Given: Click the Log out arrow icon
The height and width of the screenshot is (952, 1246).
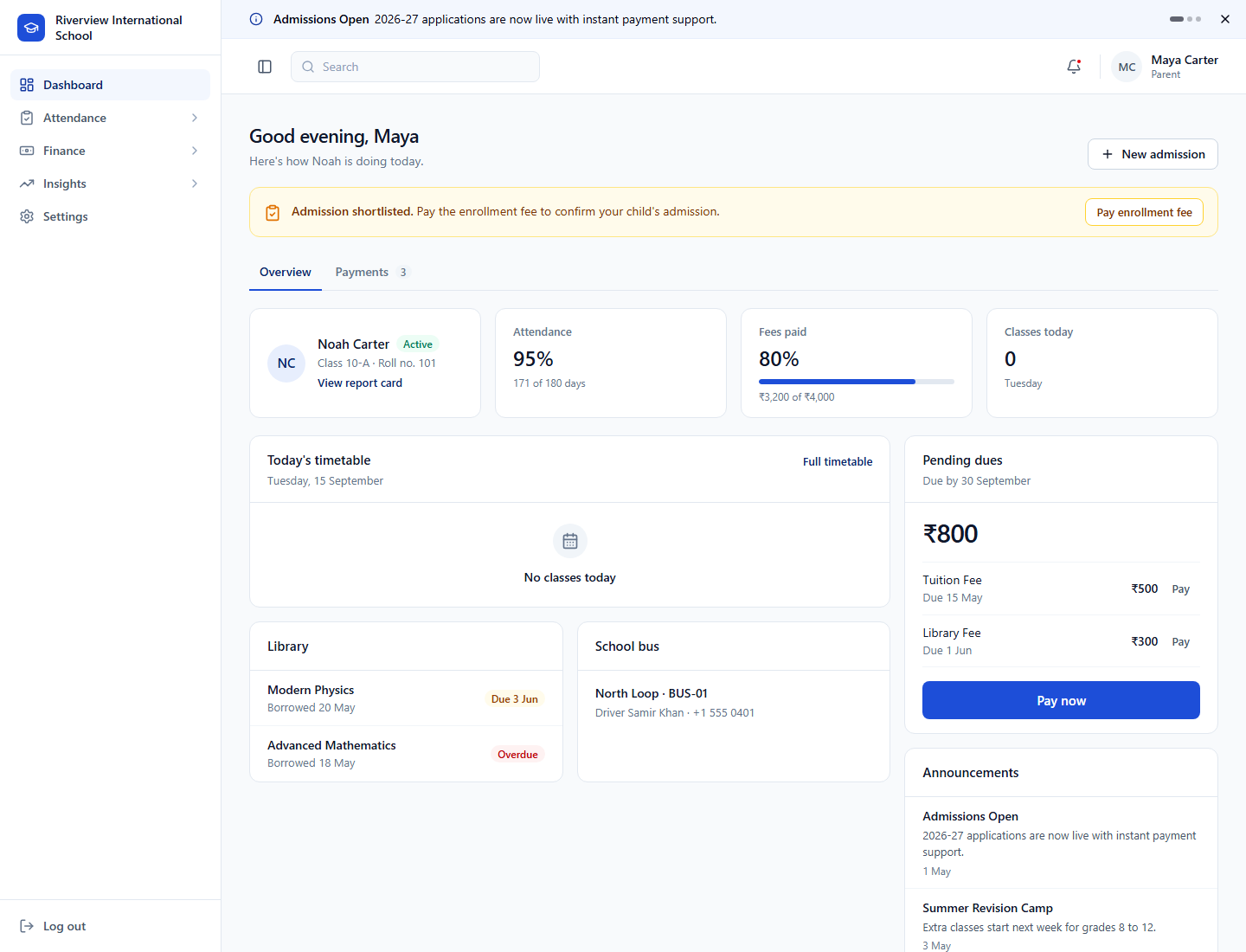Looking at the screenshot, I should [x=27, y=926].
